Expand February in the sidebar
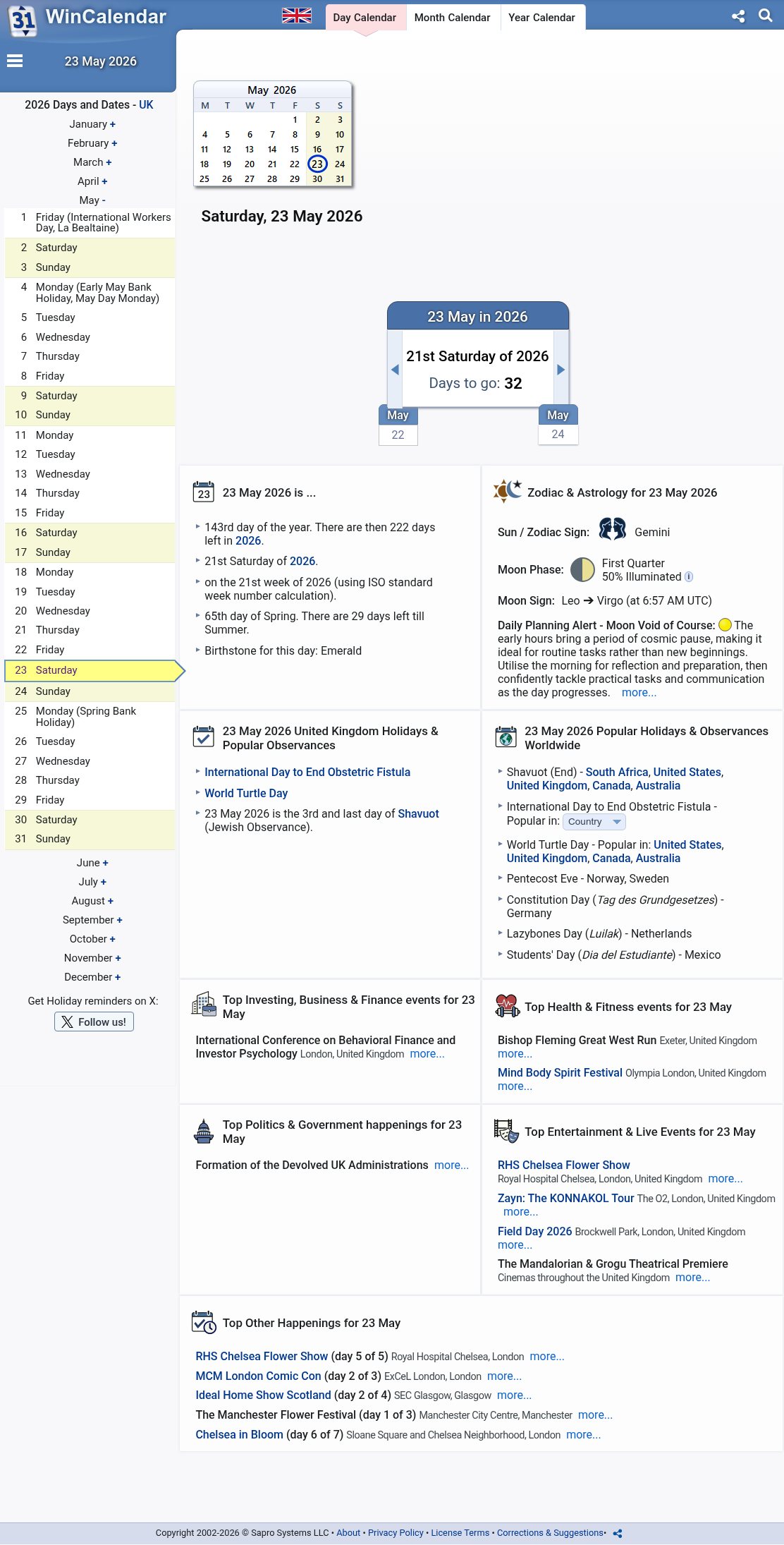Screen dimensions: 784x1545 click(x=92, y=143)
